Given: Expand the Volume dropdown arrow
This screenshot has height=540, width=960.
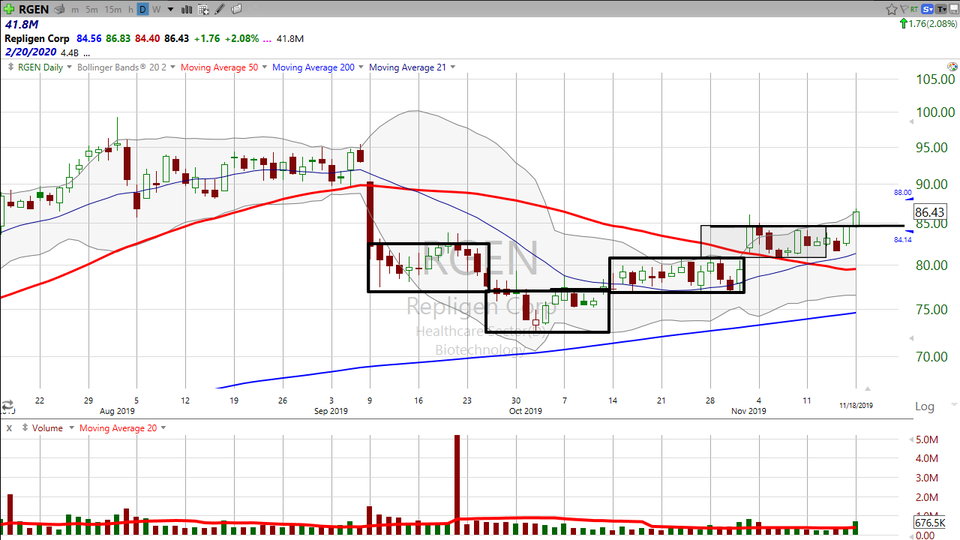Looking at the screenshot, I should [x=72, y=428].
